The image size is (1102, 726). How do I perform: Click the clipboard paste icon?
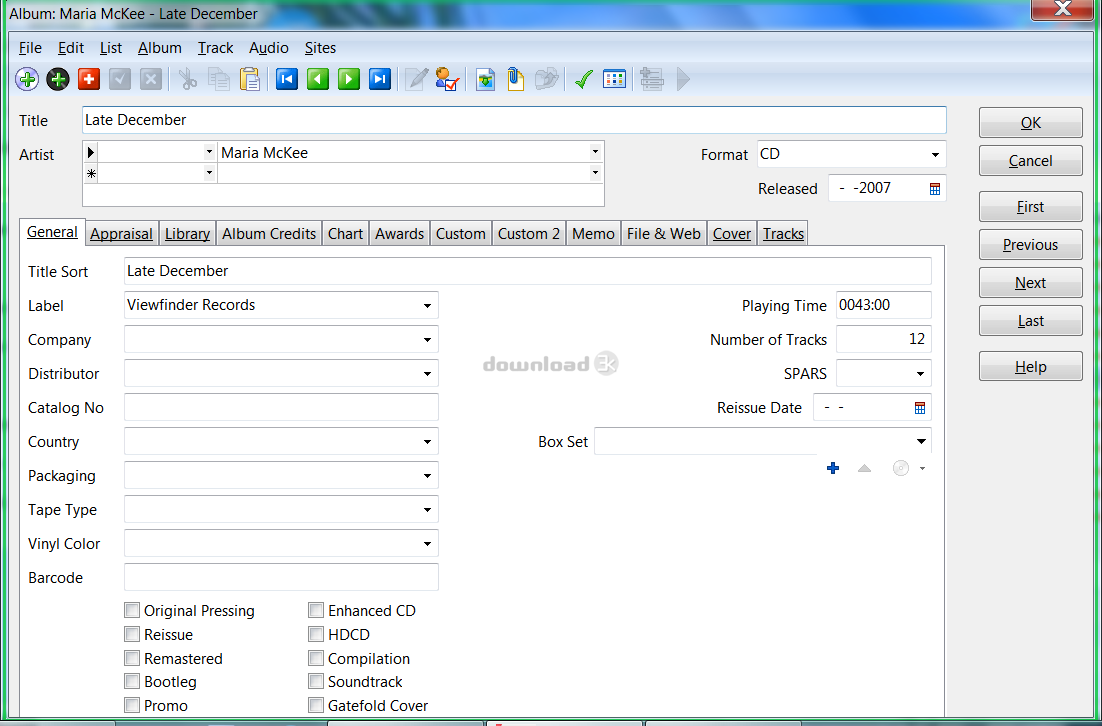(x=249, y=79)
